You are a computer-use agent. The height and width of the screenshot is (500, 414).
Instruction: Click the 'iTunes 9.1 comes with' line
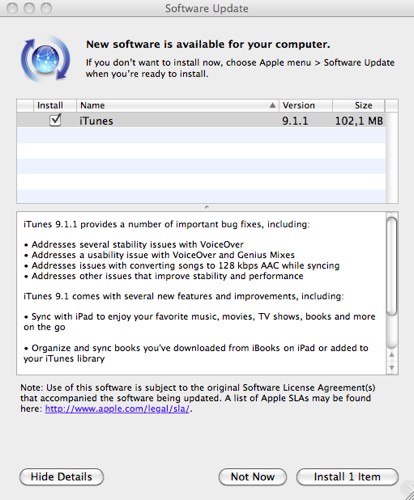pos(183,296)
